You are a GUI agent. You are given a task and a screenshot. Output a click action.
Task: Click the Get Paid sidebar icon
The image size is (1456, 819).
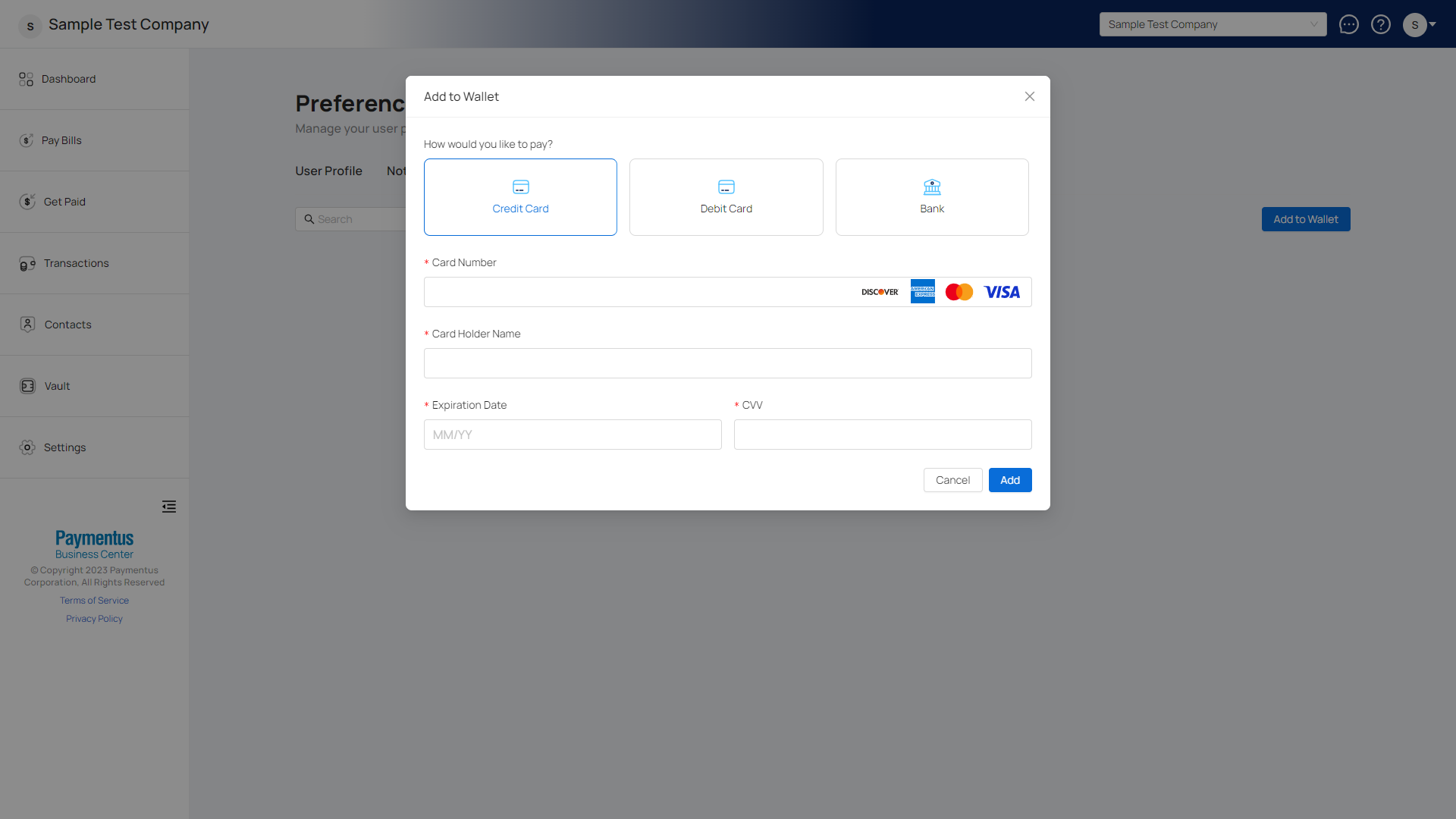pos(27,202)
